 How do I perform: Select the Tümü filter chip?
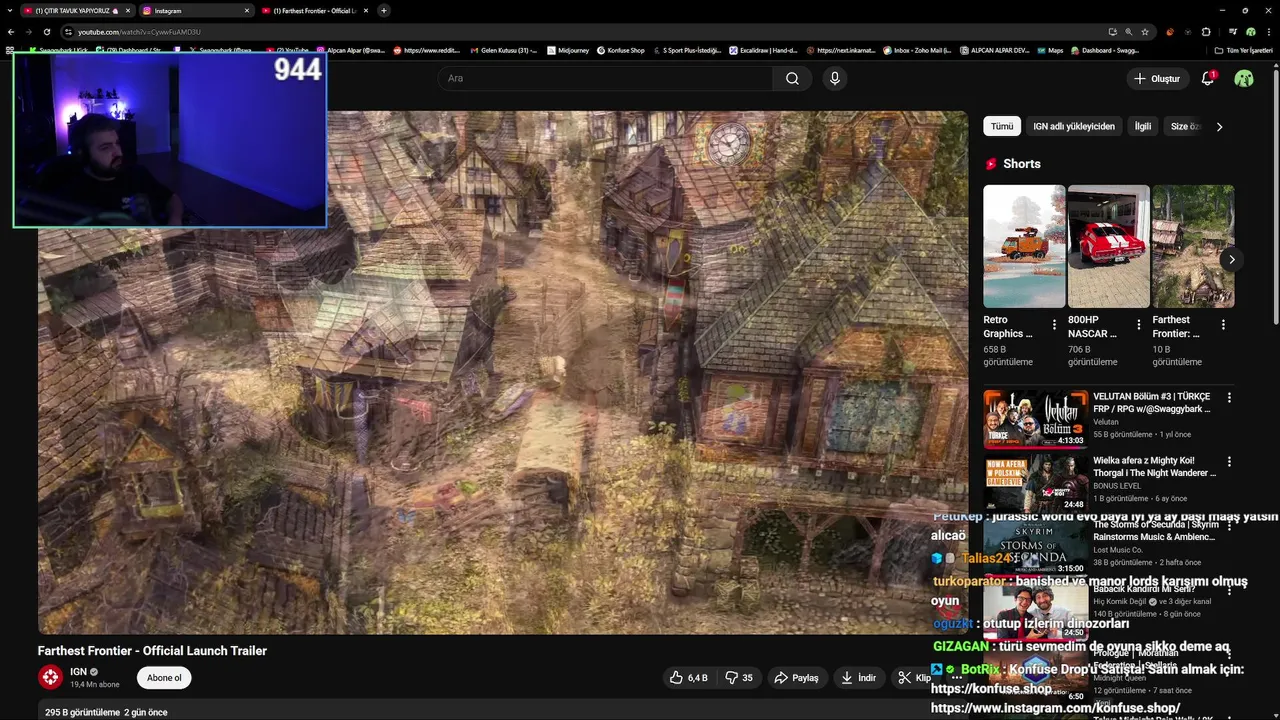tap(1002, 126)
